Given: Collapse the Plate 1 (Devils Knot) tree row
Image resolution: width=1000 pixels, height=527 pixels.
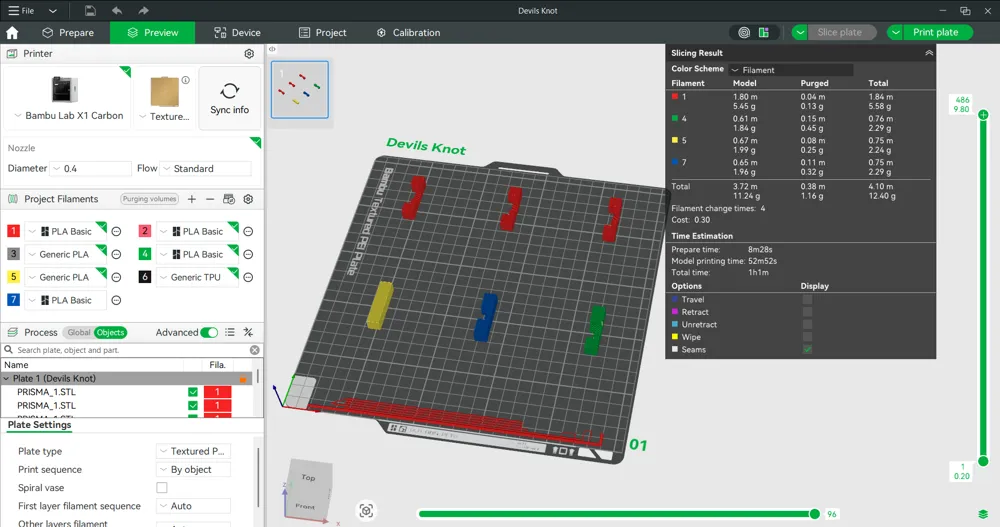Looking at the screenshot, I should pyautogui.click(x=6, y=378).
